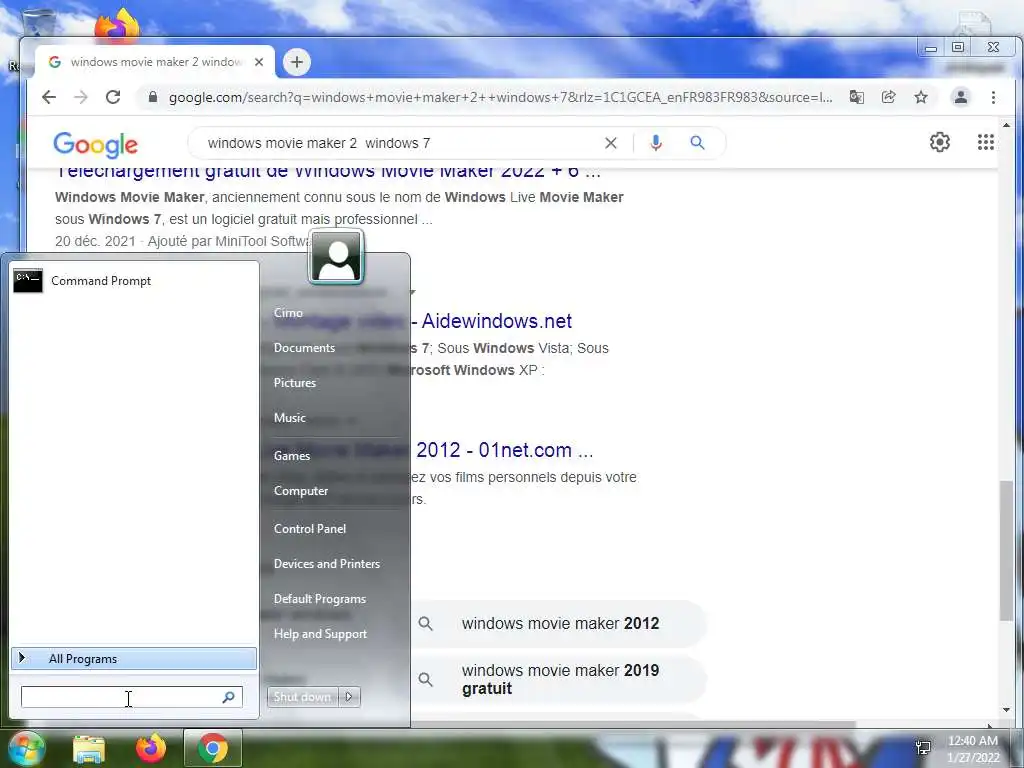Click the Shut down button
The width and height of the screenshot is (1024, 768).
(302, 697)
